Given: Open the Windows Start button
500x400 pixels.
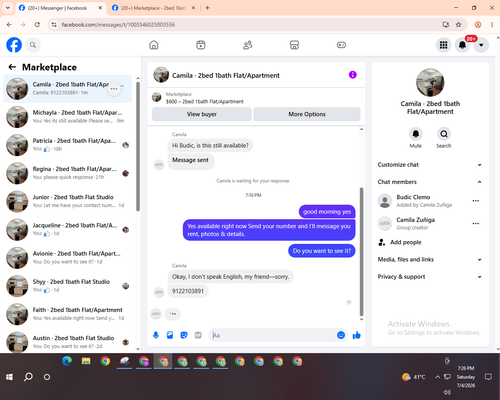Looking at the screenshot, I should point(9,377).
